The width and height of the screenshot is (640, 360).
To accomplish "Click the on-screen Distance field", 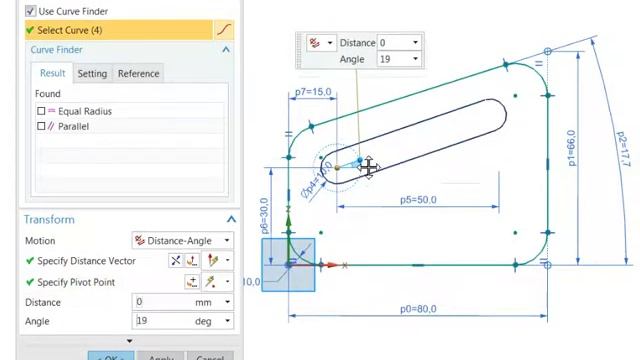I will click(393, 42).
